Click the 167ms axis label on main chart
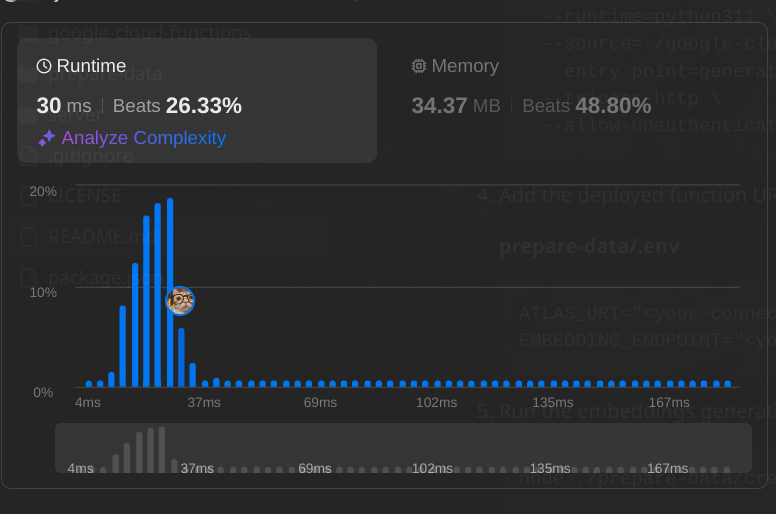This screenshot has height=514, width=776. pos(669,402)
